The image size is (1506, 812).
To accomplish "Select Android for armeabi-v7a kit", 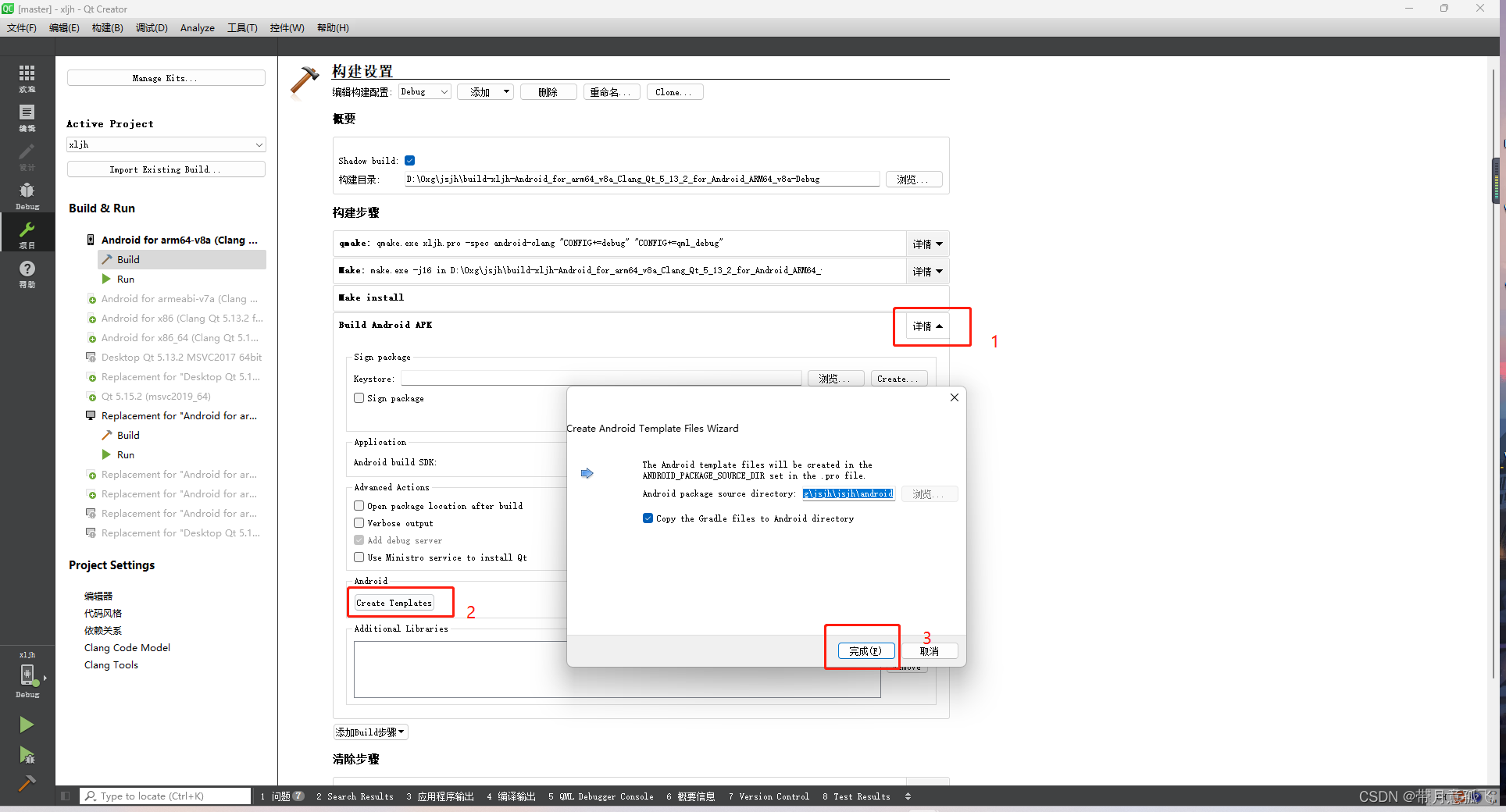I will point(180,299).
